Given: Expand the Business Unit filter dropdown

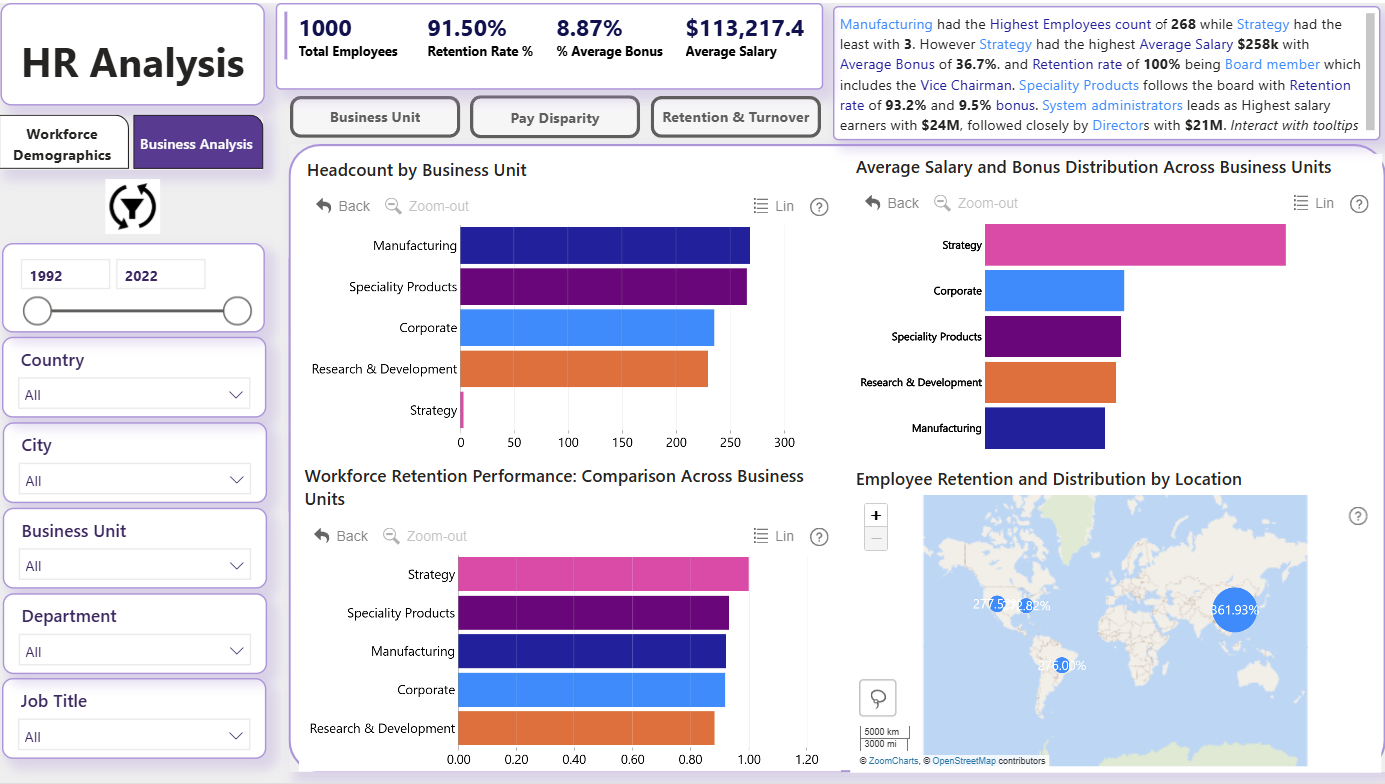Looking at the screenshot, I should click(x=134, y=566).
